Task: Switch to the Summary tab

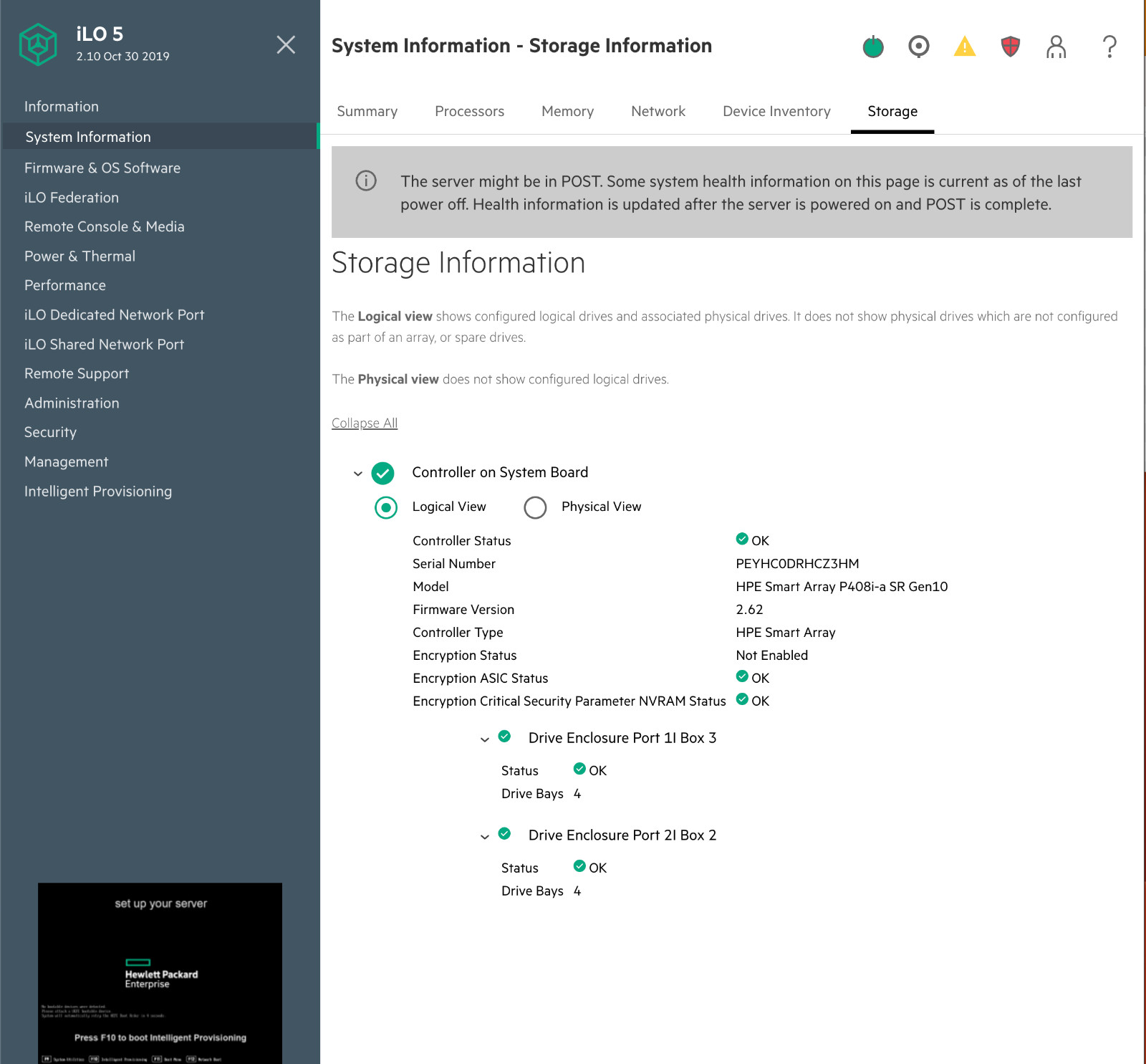Action: tap(367, 111)
